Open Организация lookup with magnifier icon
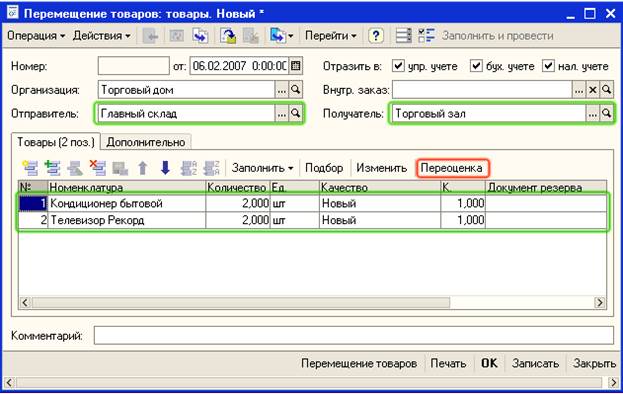This screenshot has width=623, height=394. tap(295, 90)
